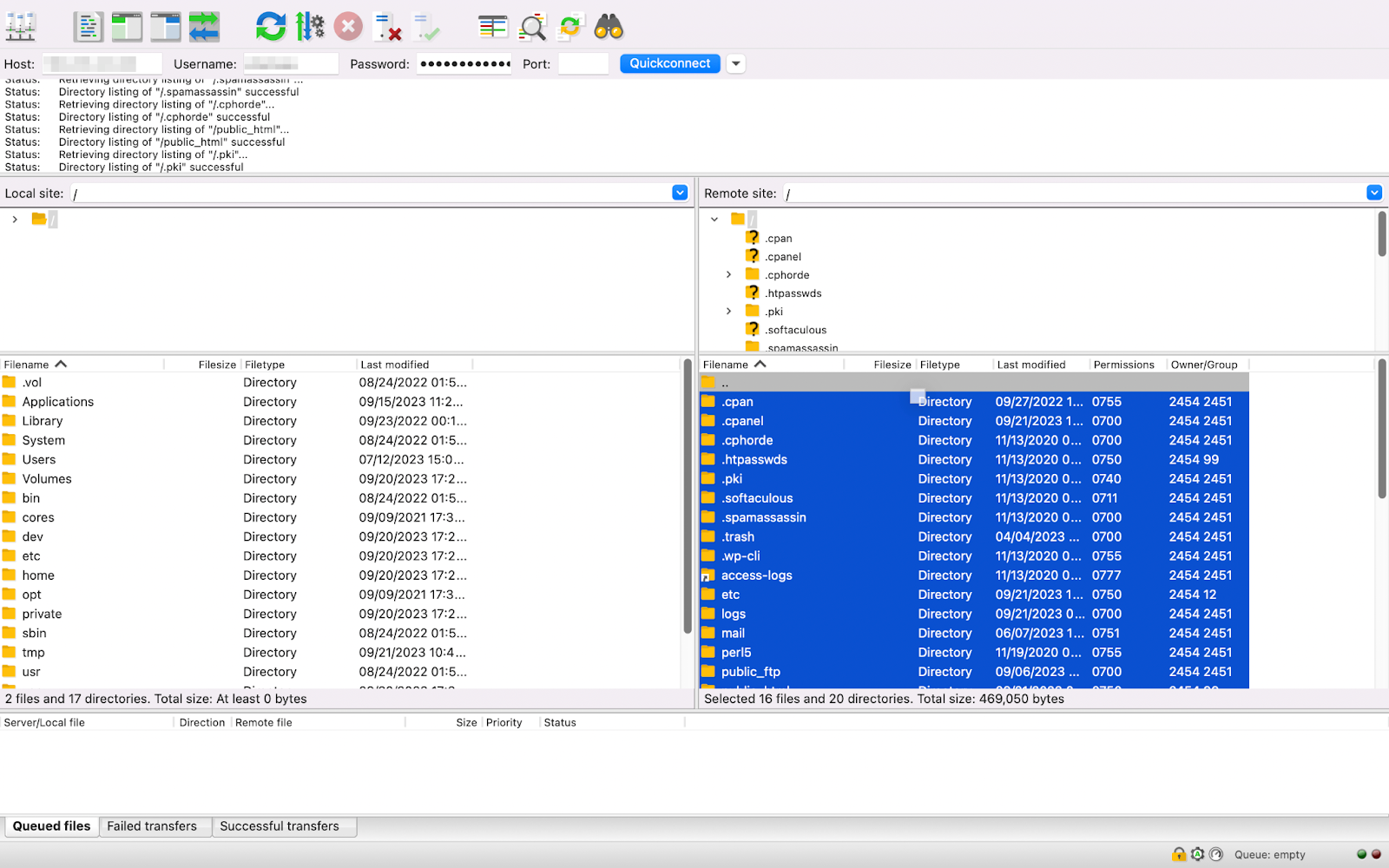Open the Remote site path dropdown
This screenshot has width=1389, height=868.
pos(1373,193)
